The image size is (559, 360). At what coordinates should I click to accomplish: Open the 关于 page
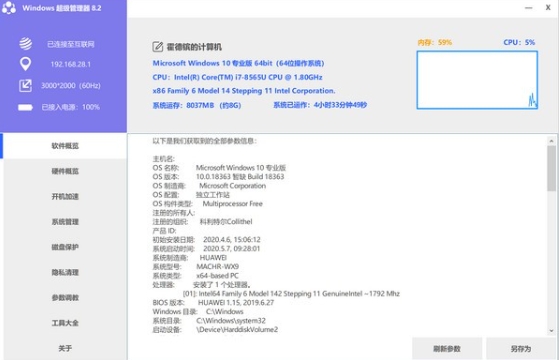65,348
